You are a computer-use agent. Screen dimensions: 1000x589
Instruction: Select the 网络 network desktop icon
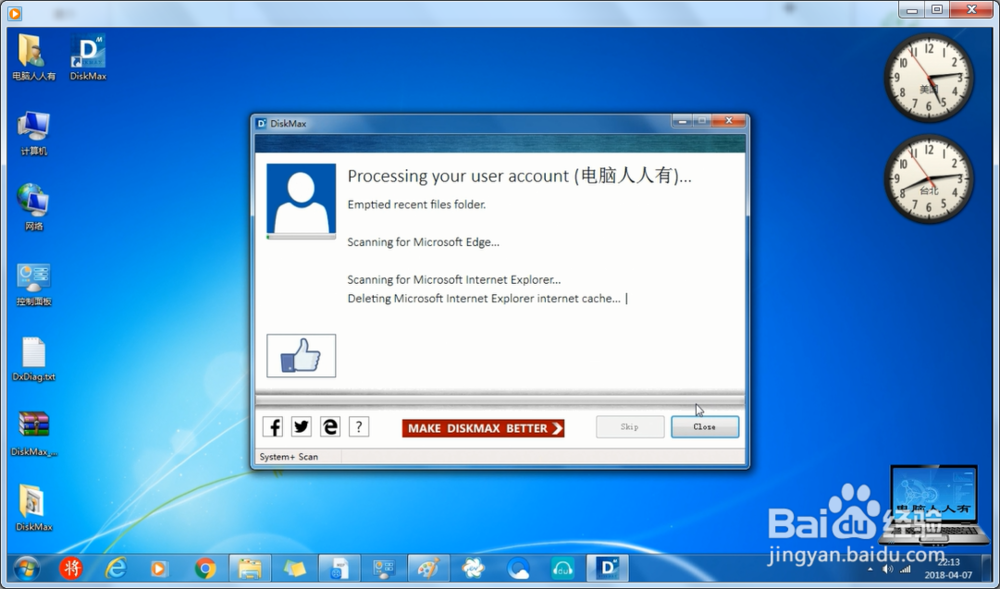point(34,208)
